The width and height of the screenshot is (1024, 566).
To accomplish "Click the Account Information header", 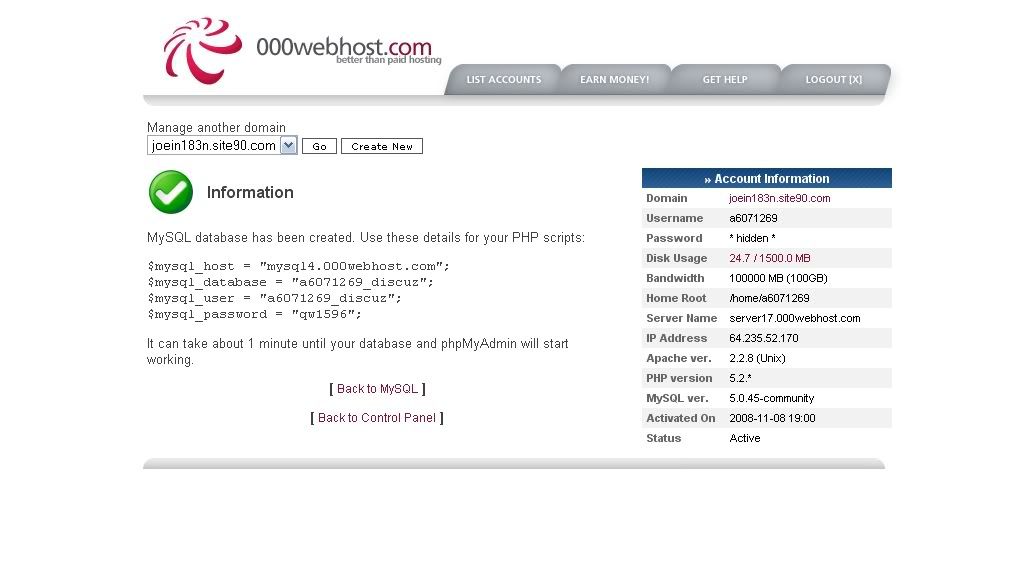I will coord(767,178).
